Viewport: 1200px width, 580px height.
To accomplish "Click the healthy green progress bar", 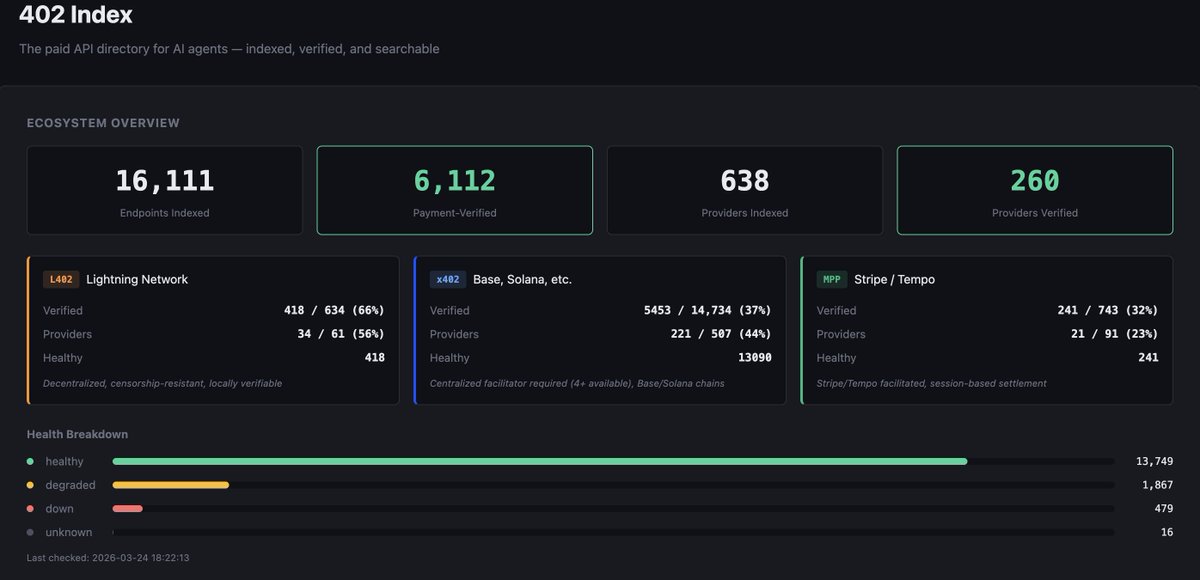I will 540,461.
